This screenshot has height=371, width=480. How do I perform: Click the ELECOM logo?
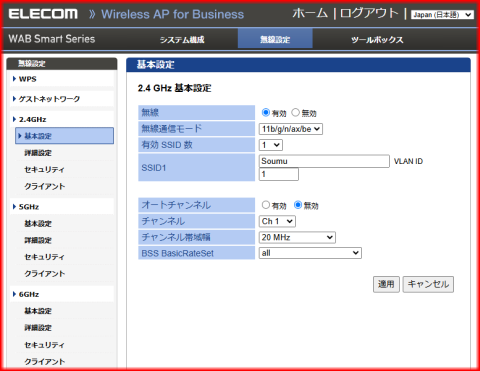coord(43,14)
